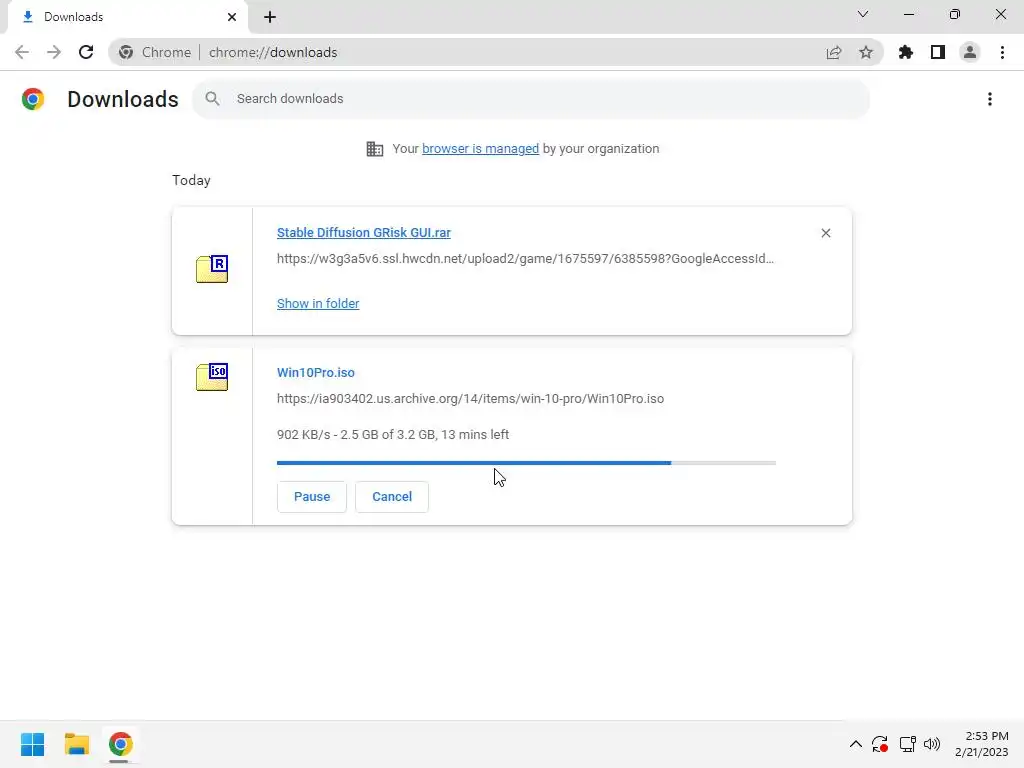Cancel the Win10Pro.iso download
The height and width of the screenshot is (768, 1024).
[392, 497]
